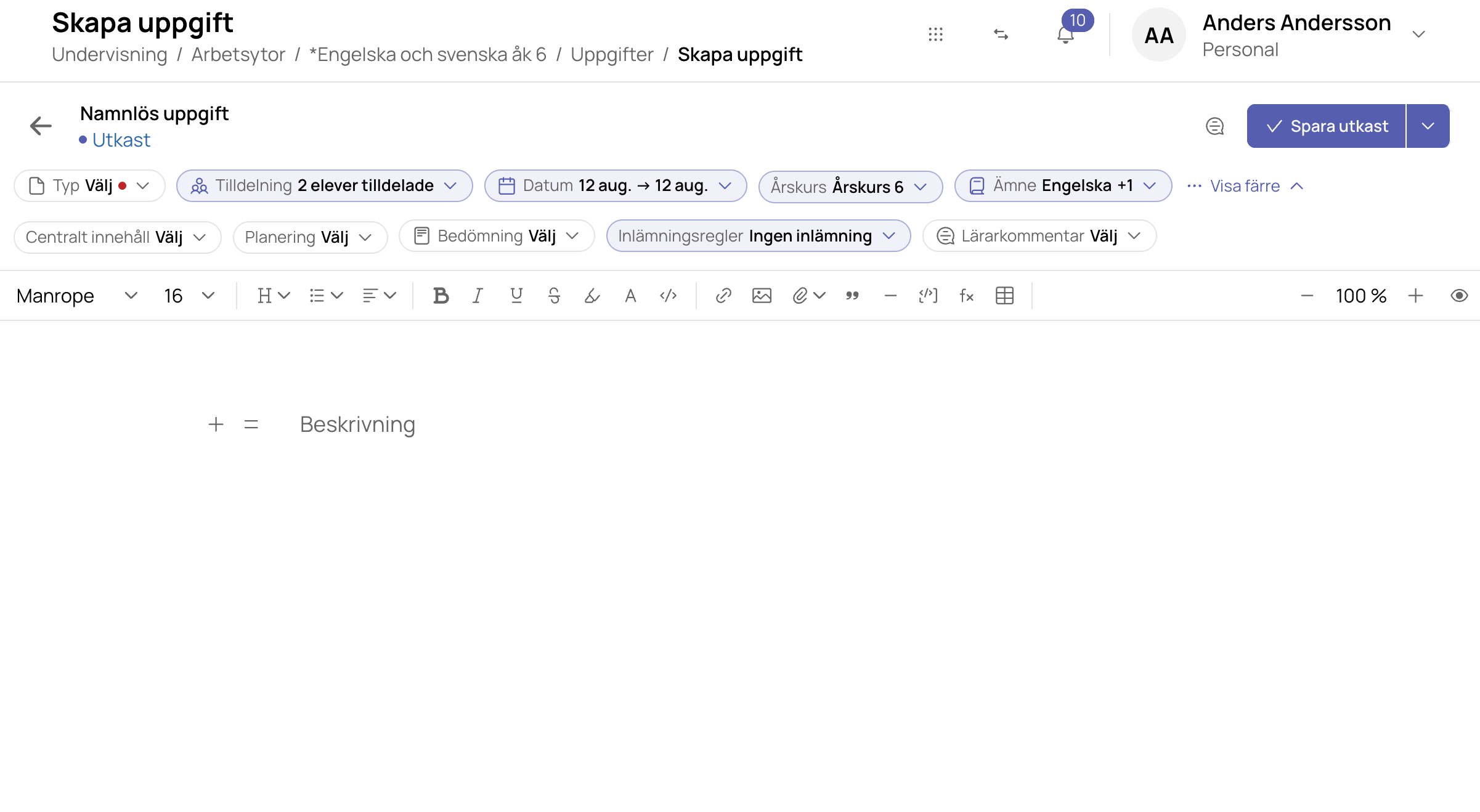Image resolution: width=1480 pixels, height=812 pixels.
Task: Click Spara utkast button
Action: pyautogui.click(x=1326, y=126)
